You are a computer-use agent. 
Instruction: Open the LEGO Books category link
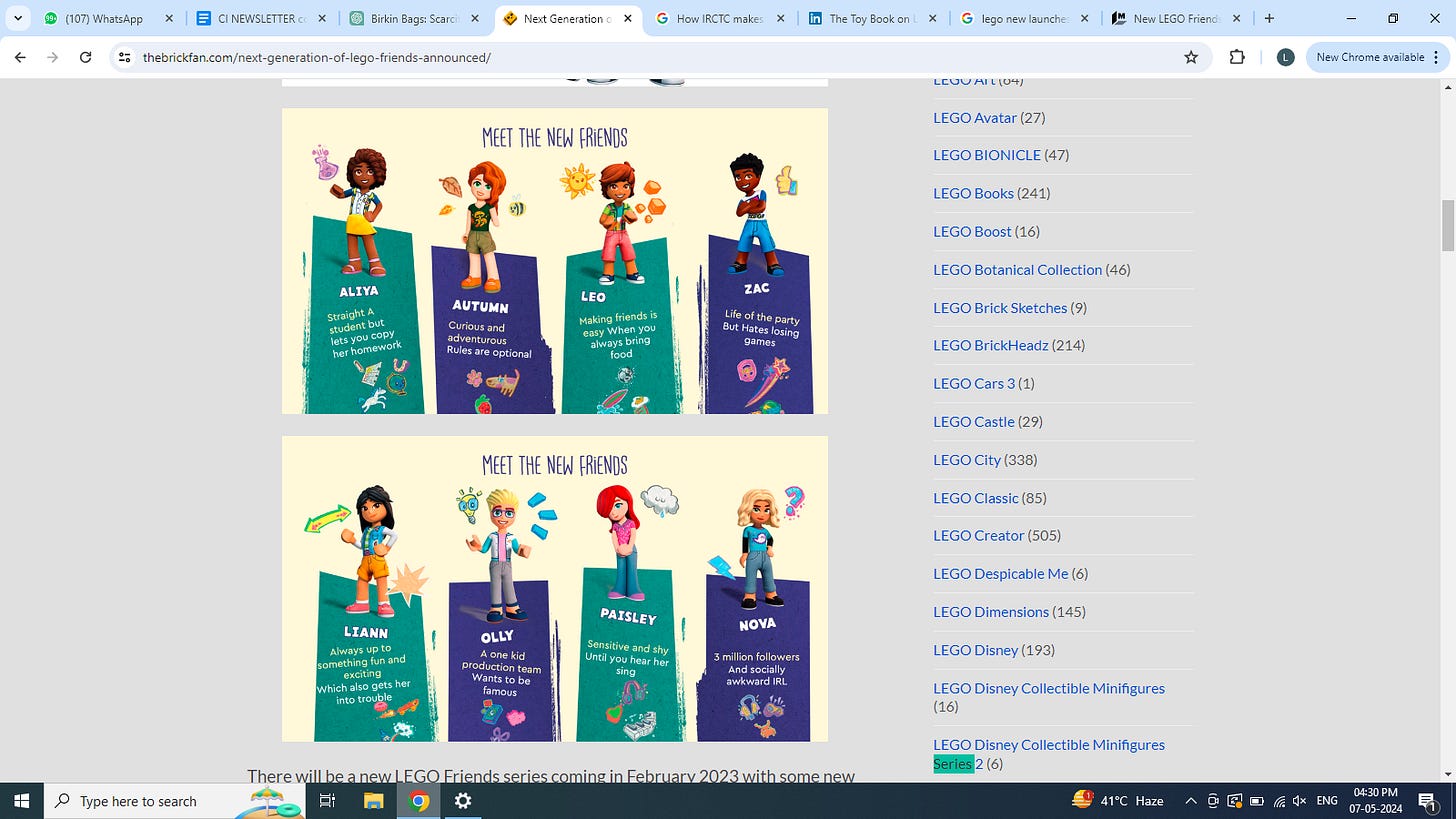(x=973, y=193)
